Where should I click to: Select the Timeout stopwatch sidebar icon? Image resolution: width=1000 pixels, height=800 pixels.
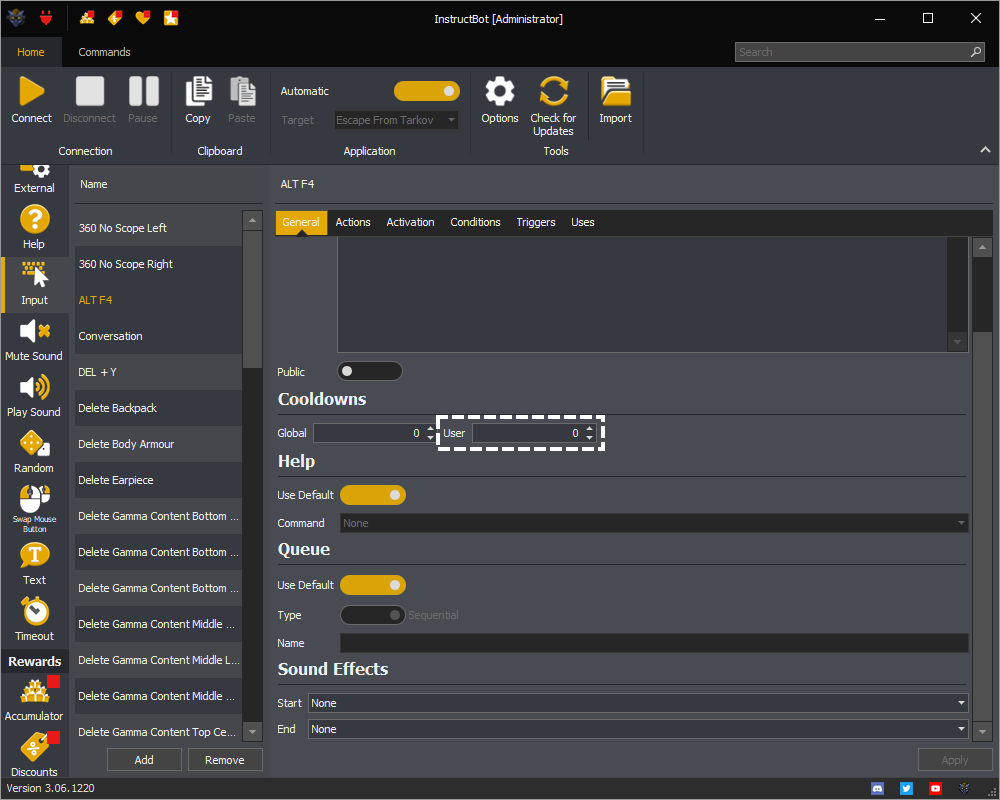click(x=34, y=611)
